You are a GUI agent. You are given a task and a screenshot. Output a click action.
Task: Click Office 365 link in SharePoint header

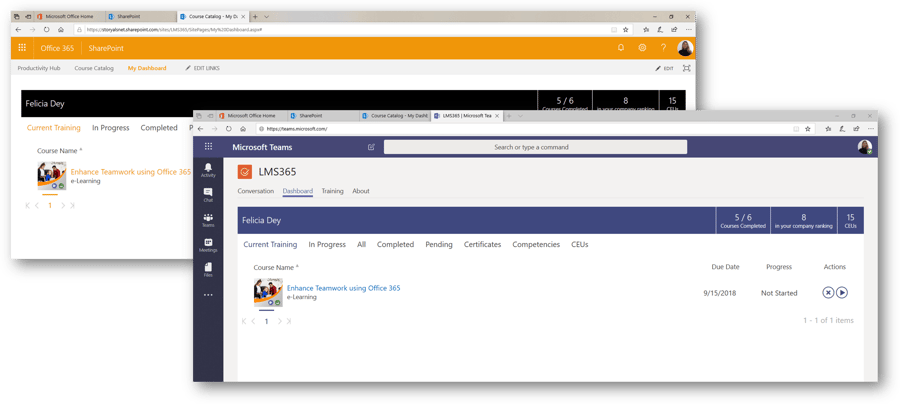click(57, 48)
